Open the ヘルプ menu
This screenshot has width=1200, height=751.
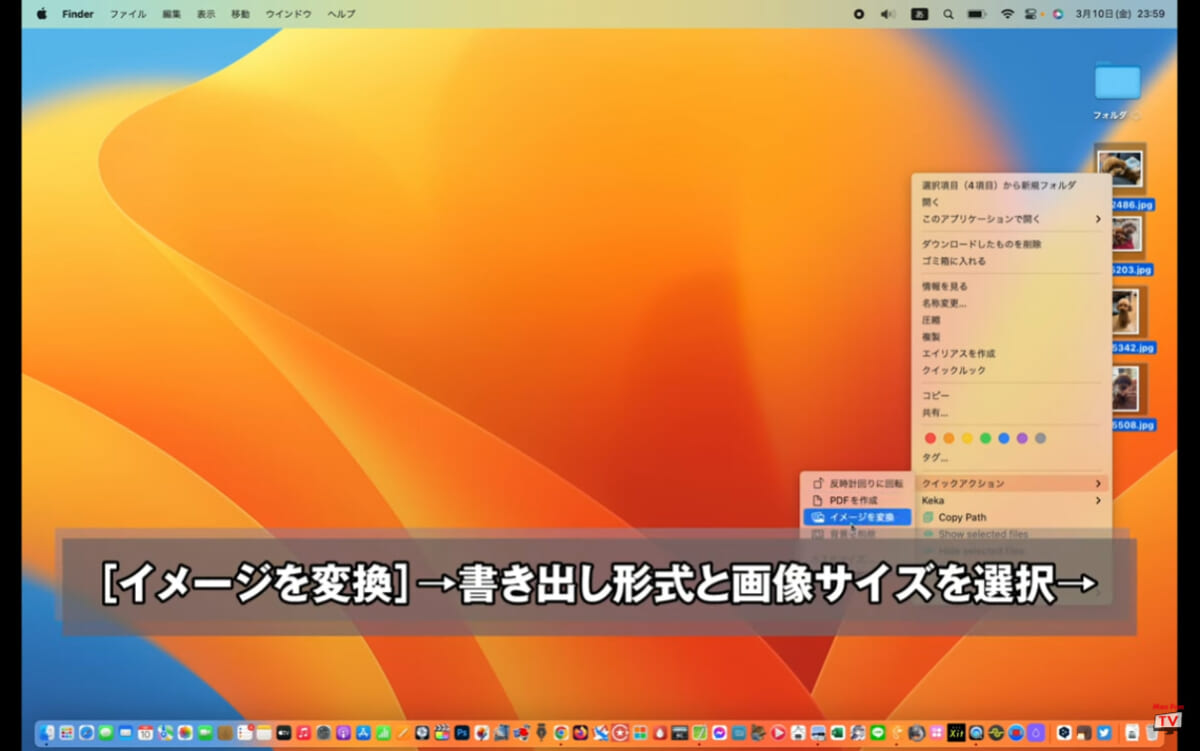(x=341, y=14)
